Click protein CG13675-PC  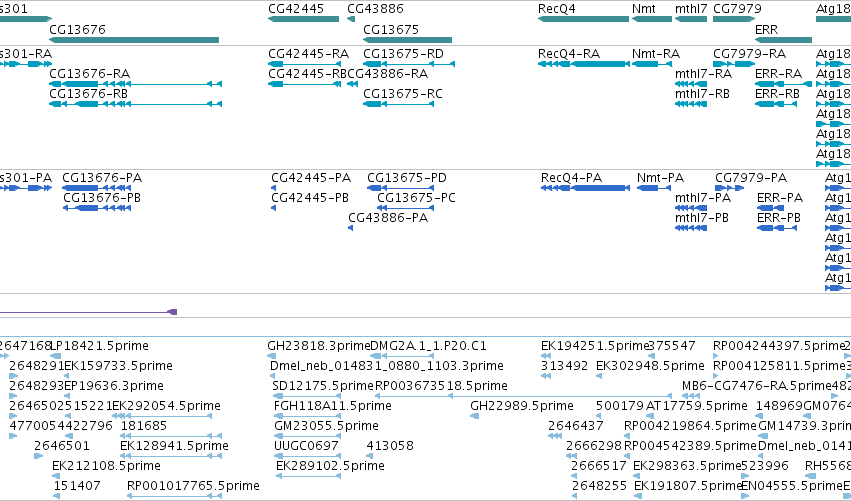tap(416, 198)
